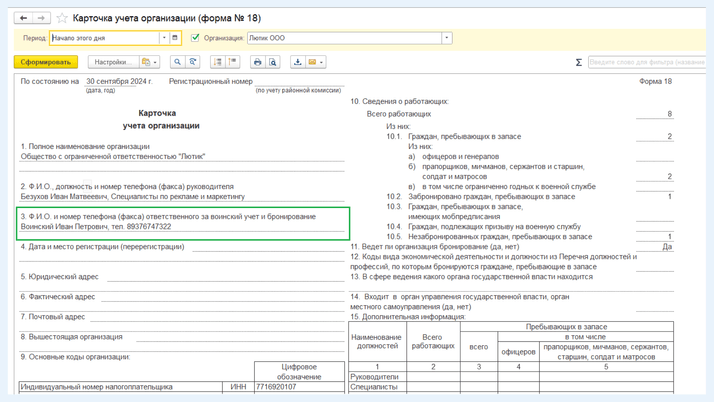
Task: Expand all report groups
Action: pos(217,62)
